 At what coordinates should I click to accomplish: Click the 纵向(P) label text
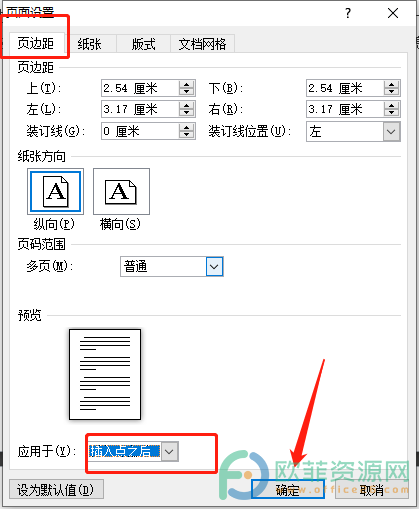click(x=54, y=224)
